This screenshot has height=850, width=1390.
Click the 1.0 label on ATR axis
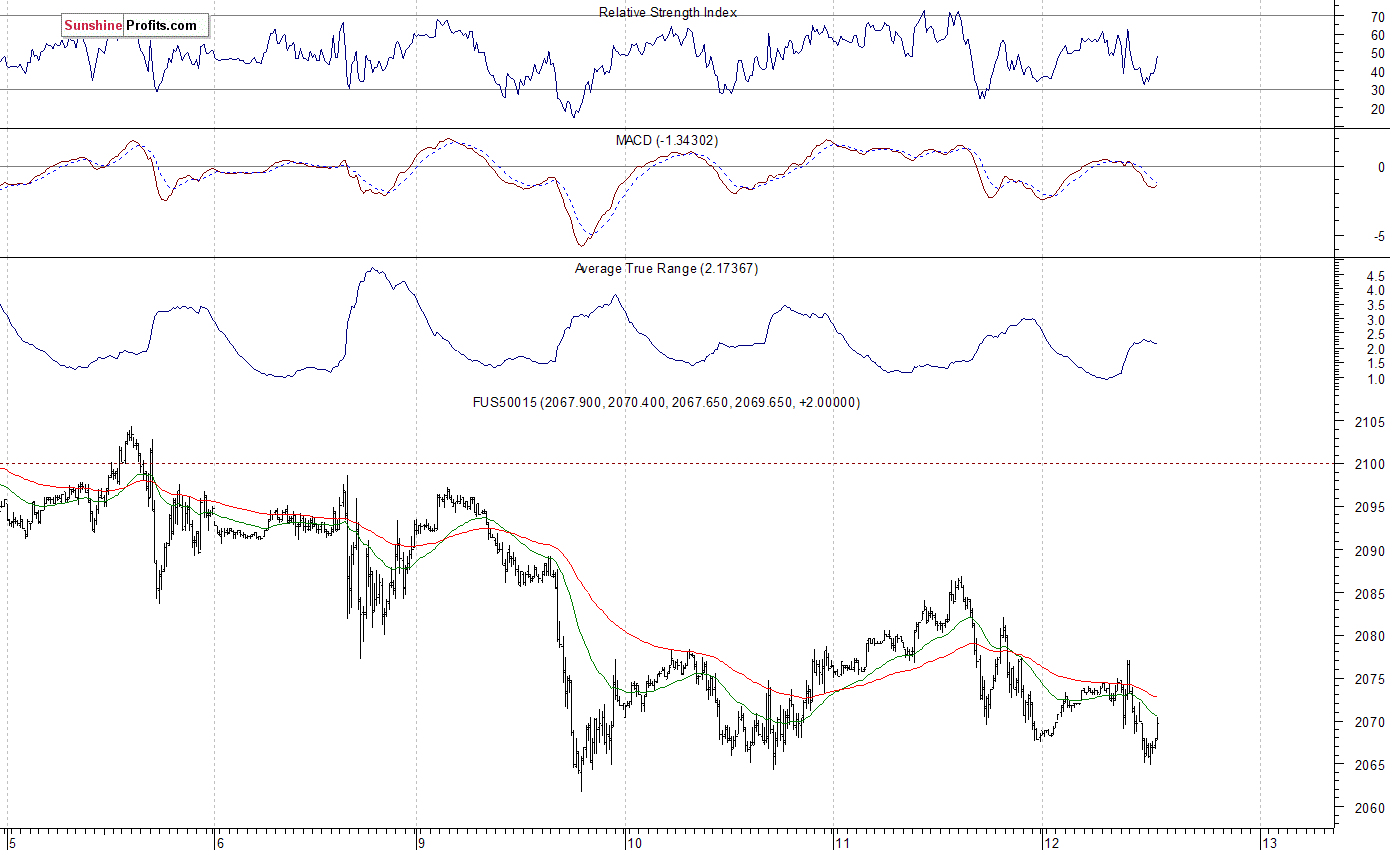1375,379
